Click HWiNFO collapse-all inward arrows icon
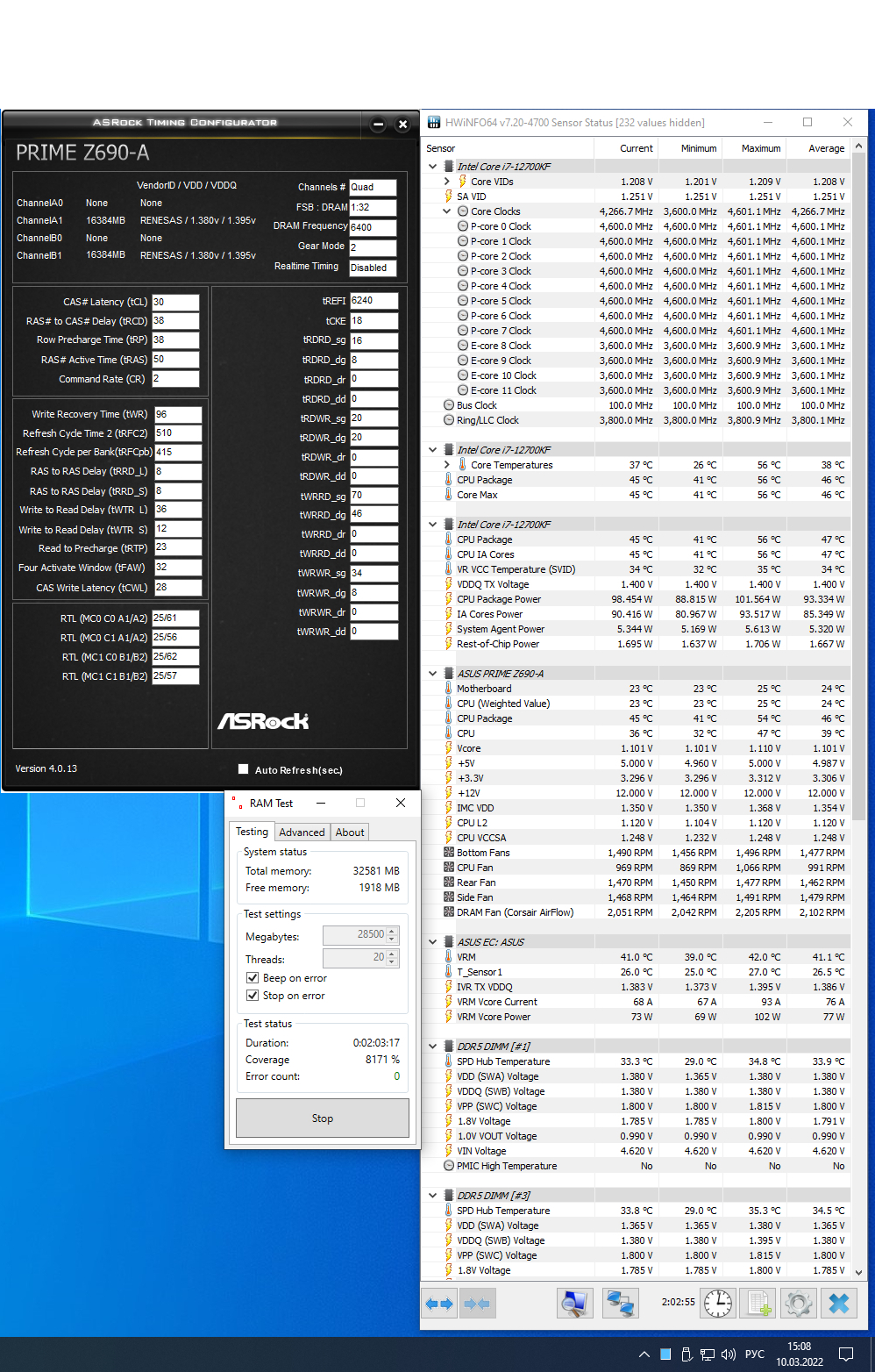 476,1304
